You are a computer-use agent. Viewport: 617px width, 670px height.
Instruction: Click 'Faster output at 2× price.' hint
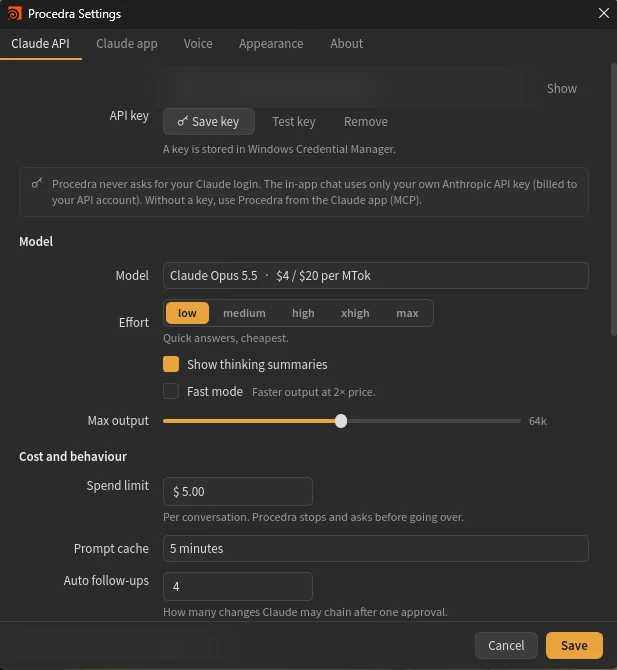click(x=314, y=392)
